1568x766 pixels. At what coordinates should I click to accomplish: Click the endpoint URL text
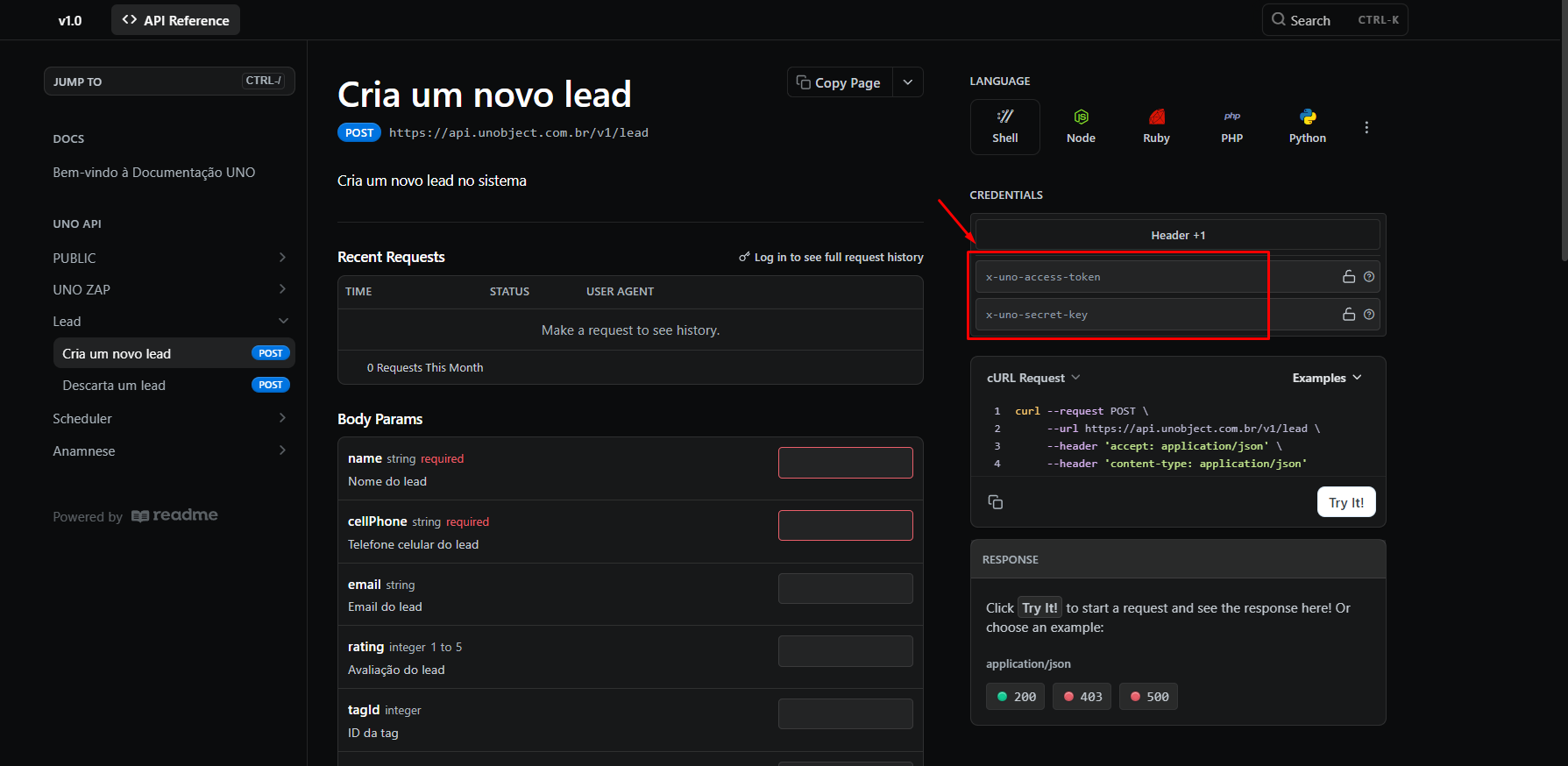pos(519,132)
